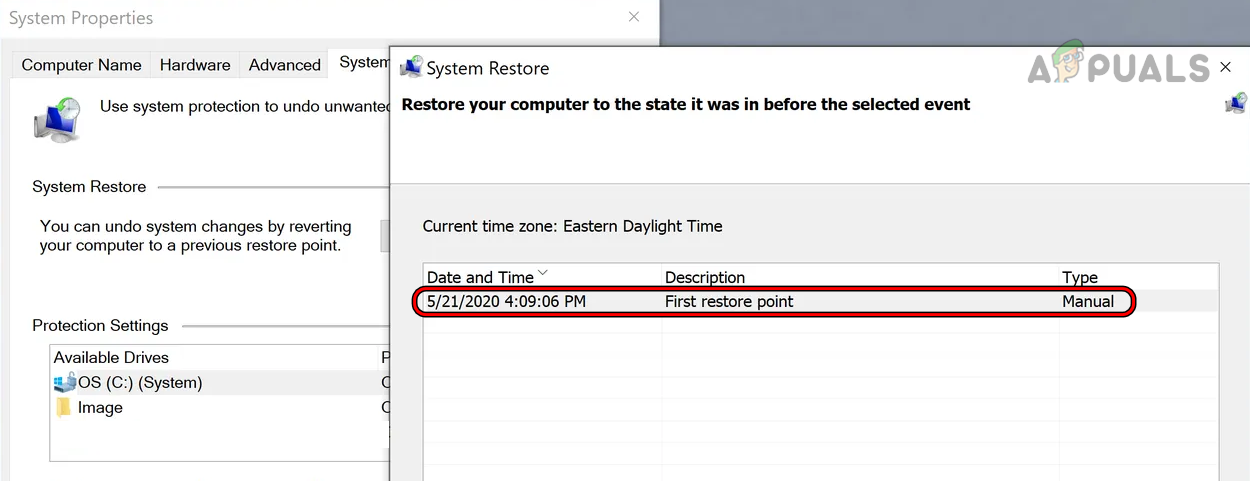Sort by the Type column header
This screenshot has height=481, width=1250.
pos(1080,277)
